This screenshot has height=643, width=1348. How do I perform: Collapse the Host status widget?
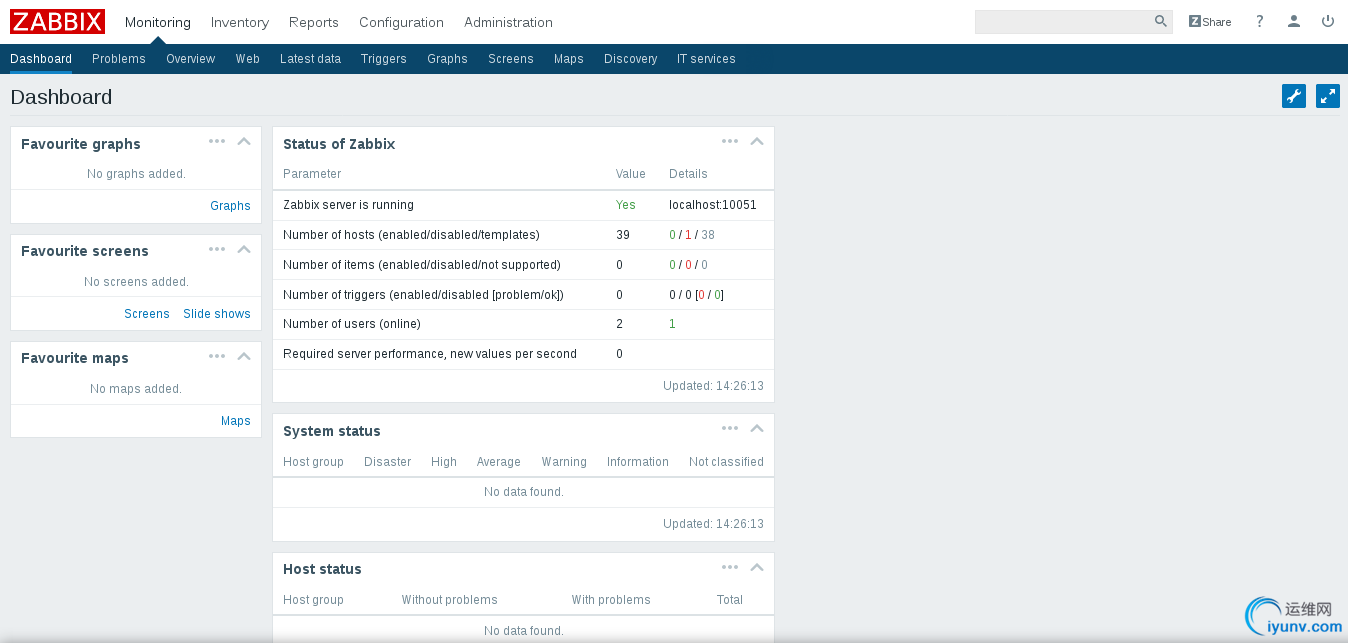[757, 567]
